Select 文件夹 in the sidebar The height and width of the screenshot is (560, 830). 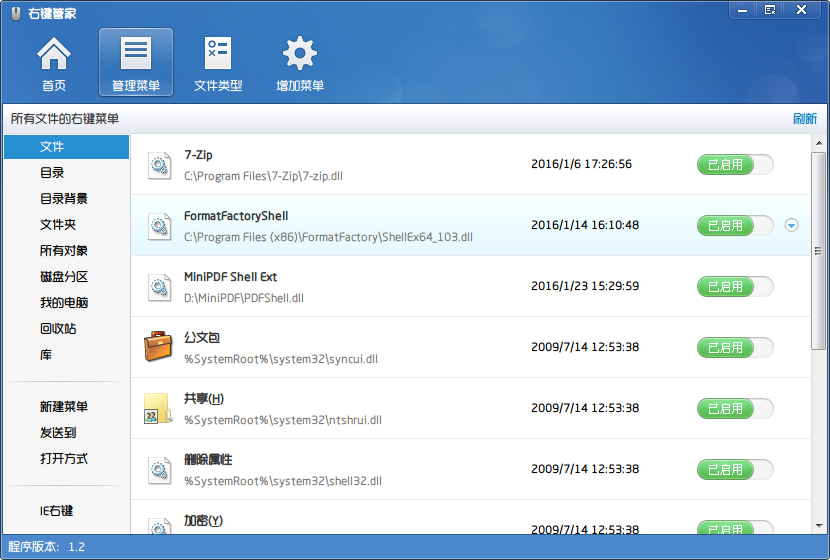point(67,224)
